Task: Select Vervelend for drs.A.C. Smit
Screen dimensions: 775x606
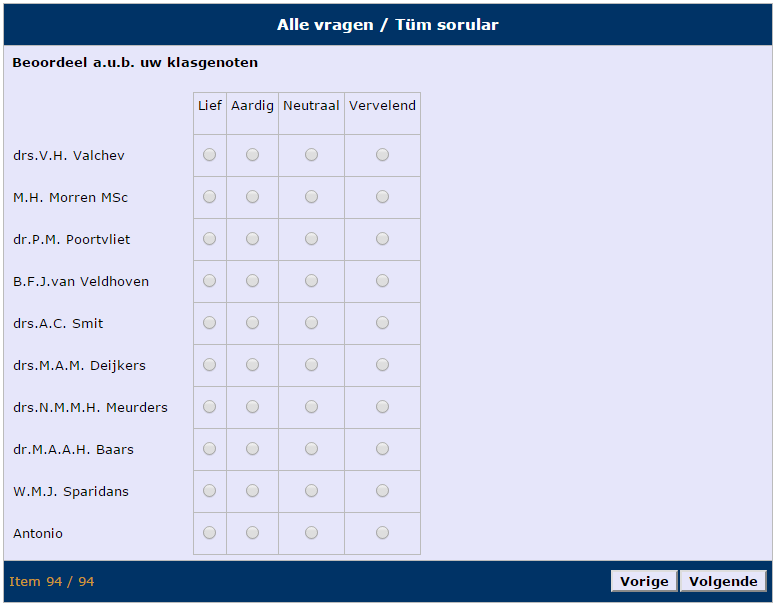Action: (382, 323)
